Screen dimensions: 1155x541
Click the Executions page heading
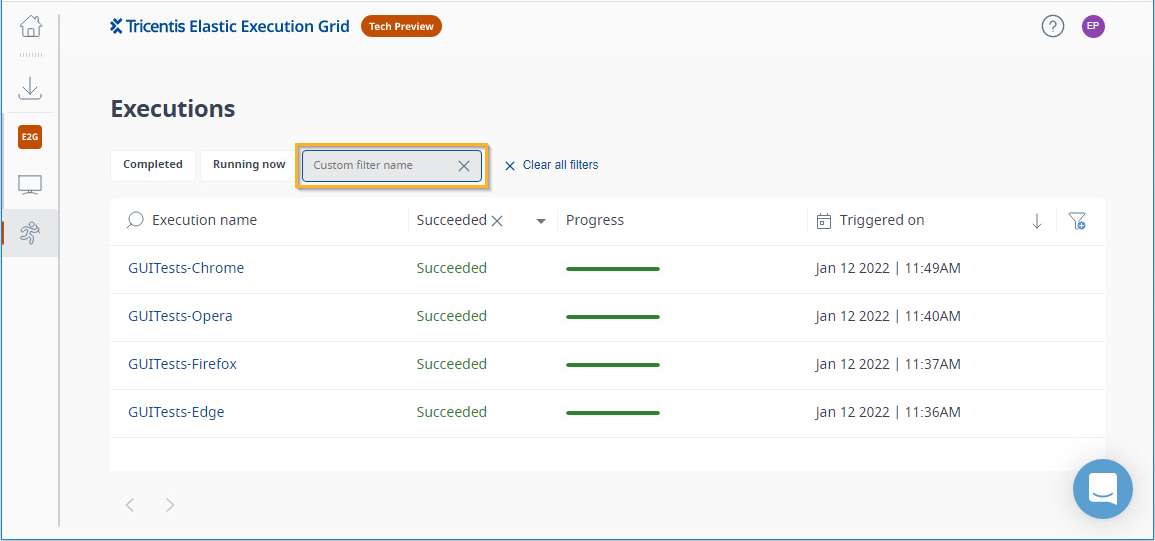(x=173, y=109)
